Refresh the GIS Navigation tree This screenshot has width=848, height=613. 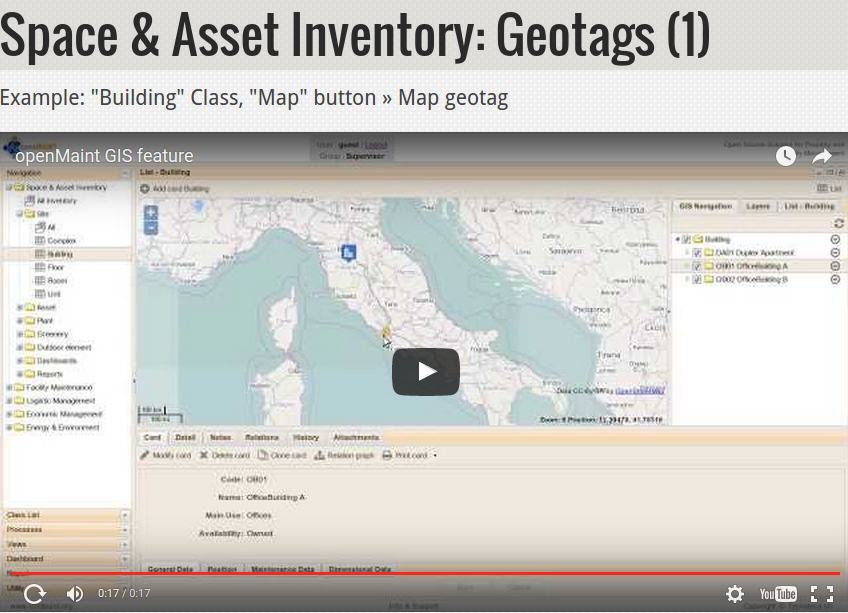(x=839, y=223)
